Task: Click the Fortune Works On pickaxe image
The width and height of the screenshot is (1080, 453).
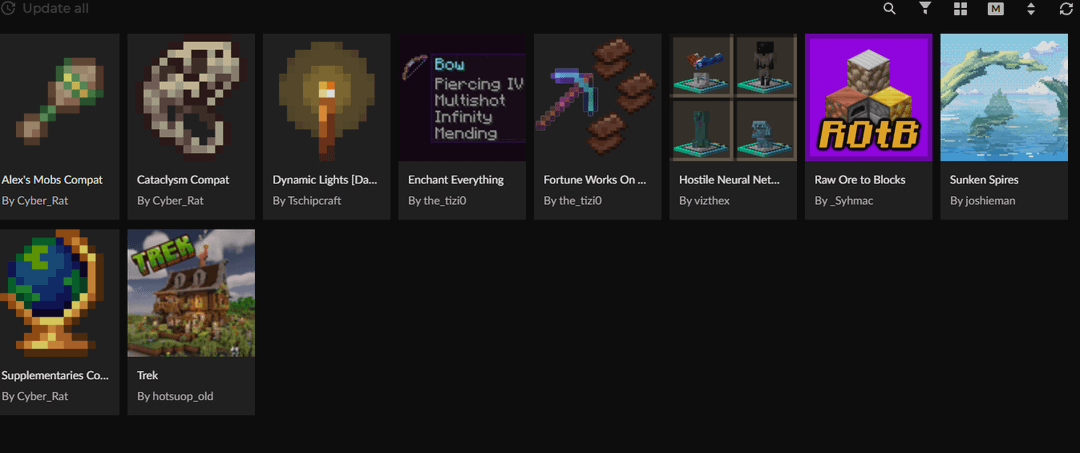Action: pyautogui.click(x=598, y=98)
